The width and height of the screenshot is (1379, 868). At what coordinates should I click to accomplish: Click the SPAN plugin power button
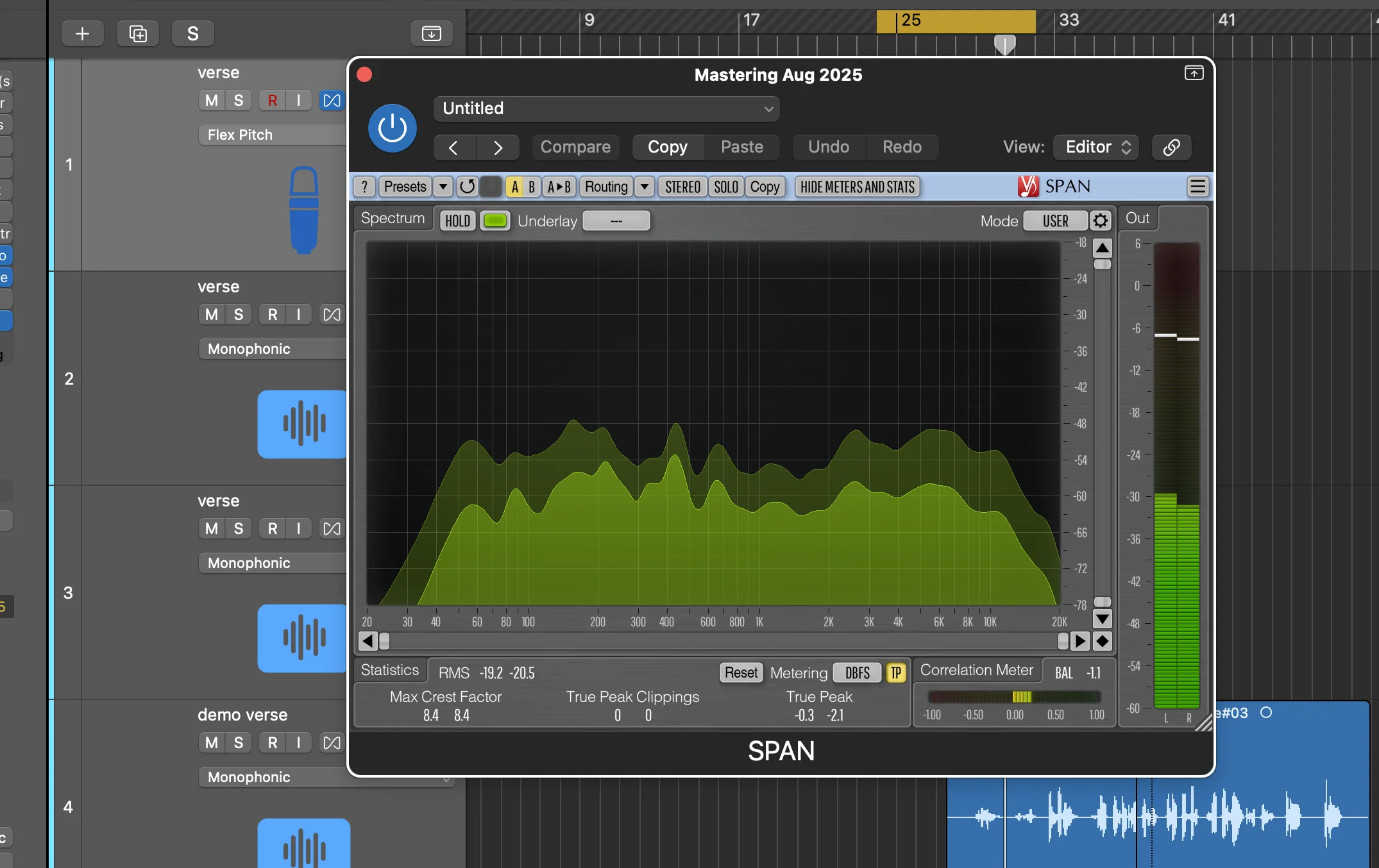[392, 128]
